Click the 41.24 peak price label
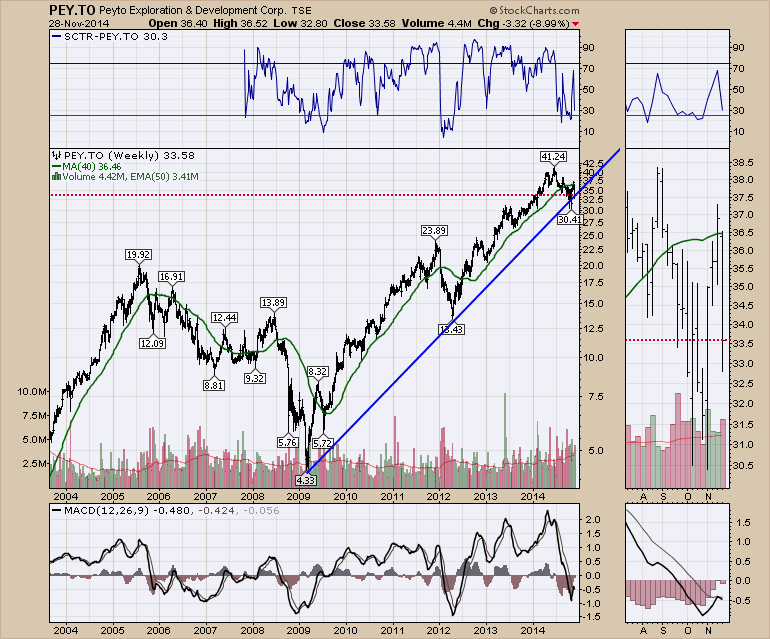The width and height of the screenshot is (770, 639). 553,156
